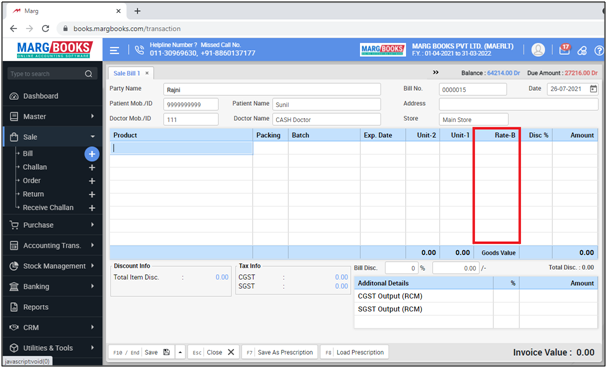This screenshot has width=608, height=368.
Task: Switch to the Sale Bill 1 tab
Action: click(126, 73)
